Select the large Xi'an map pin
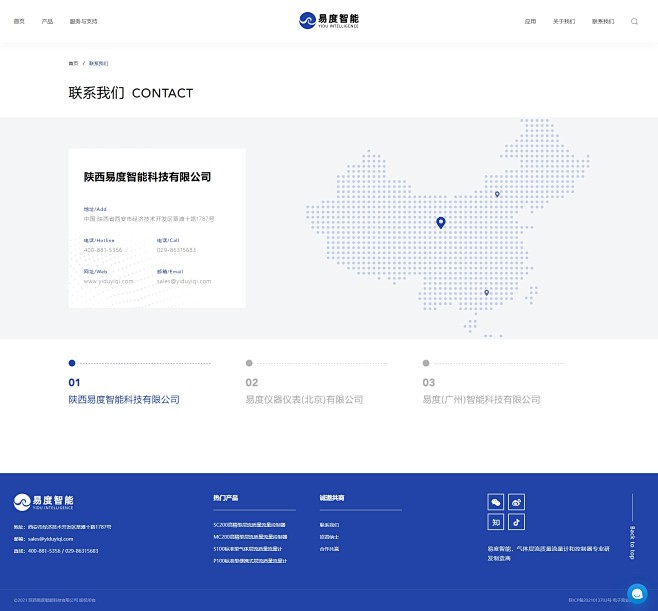 [x=441, y=222]
